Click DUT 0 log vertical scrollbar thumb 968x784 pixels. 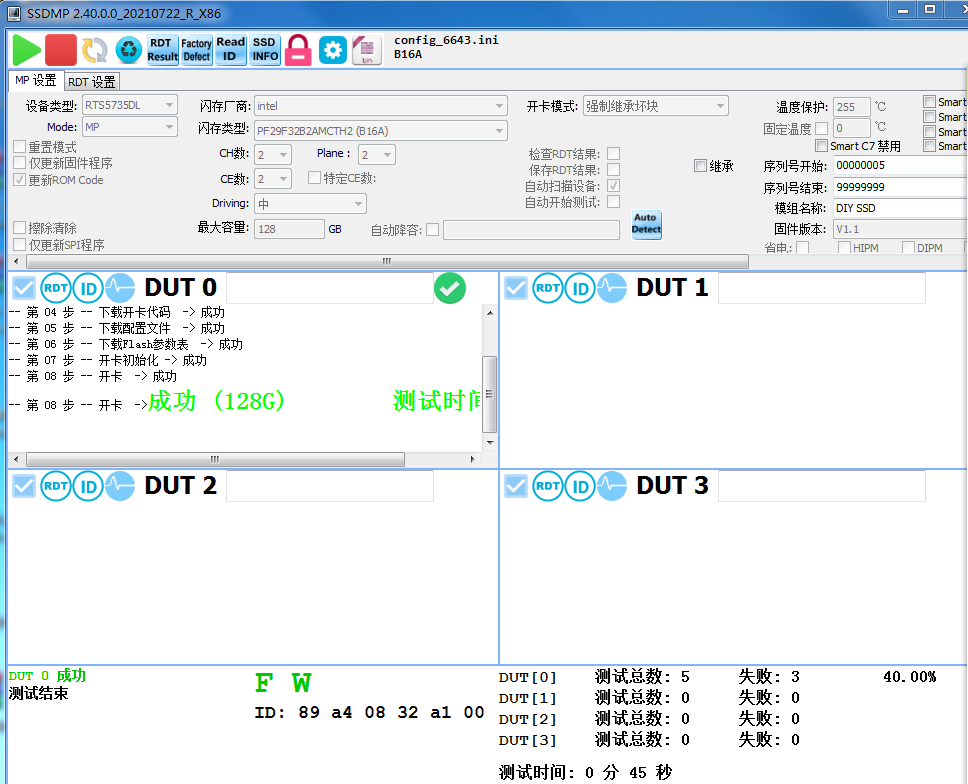(x=489, y=394)
